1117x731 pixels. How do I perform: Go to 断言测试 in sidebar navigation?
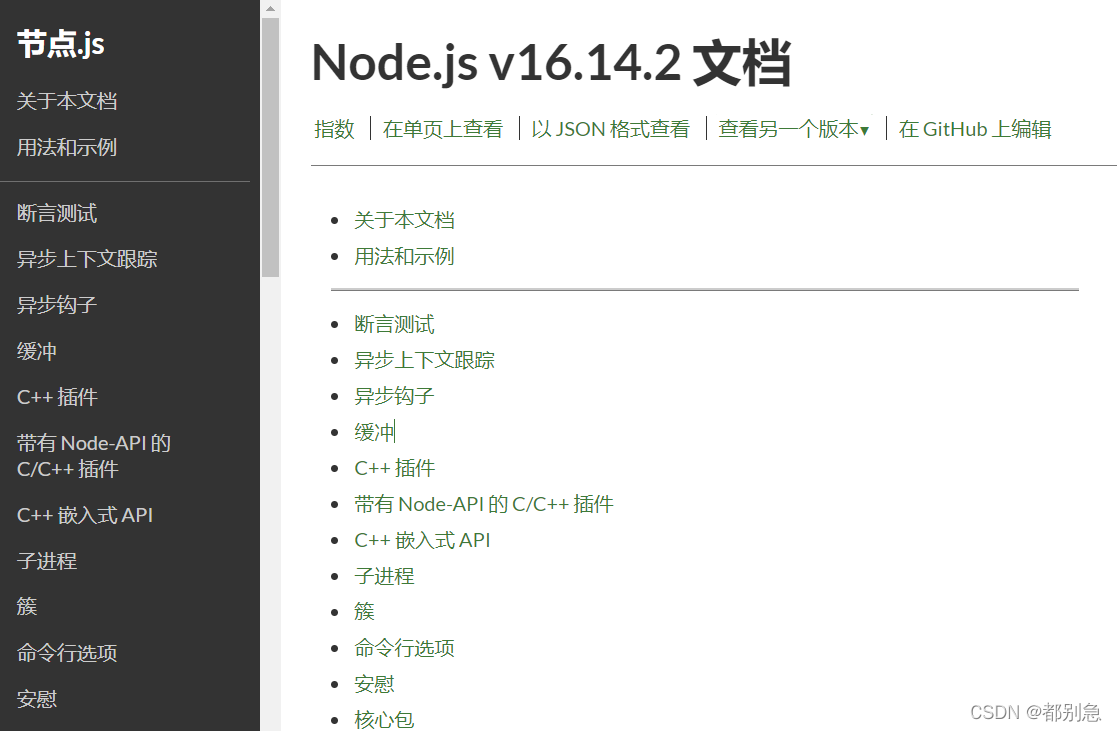point(57,213)
